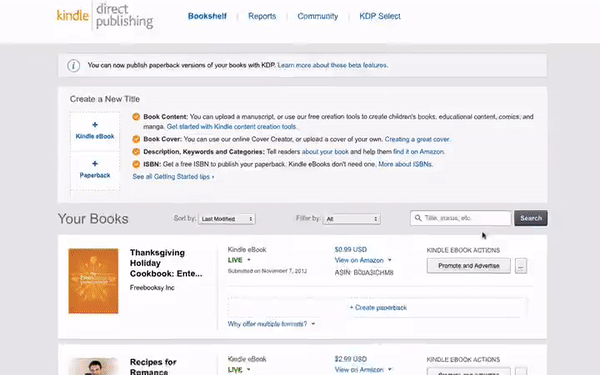The image size is (600, 375).
Task: Expand the LIVE status arrow for Recipes for Romance
Action: 249,369
